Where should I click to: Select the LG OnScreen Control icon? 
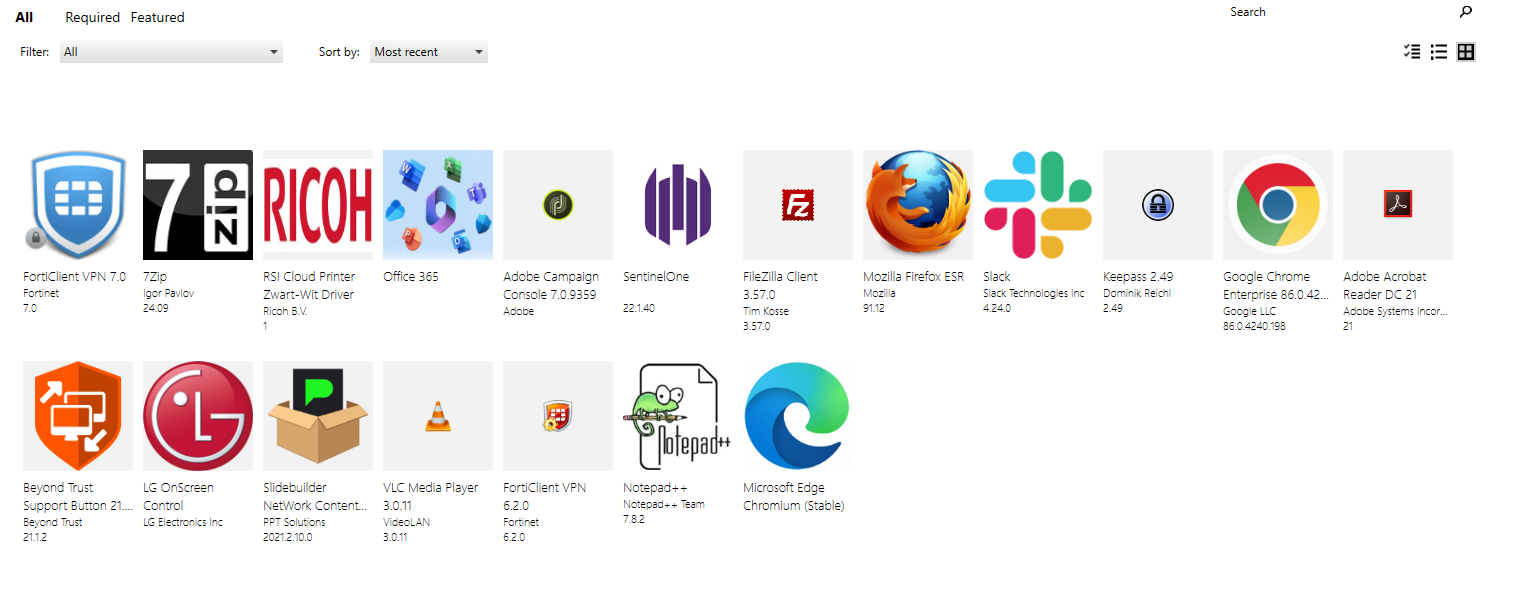tap(198, 416)
